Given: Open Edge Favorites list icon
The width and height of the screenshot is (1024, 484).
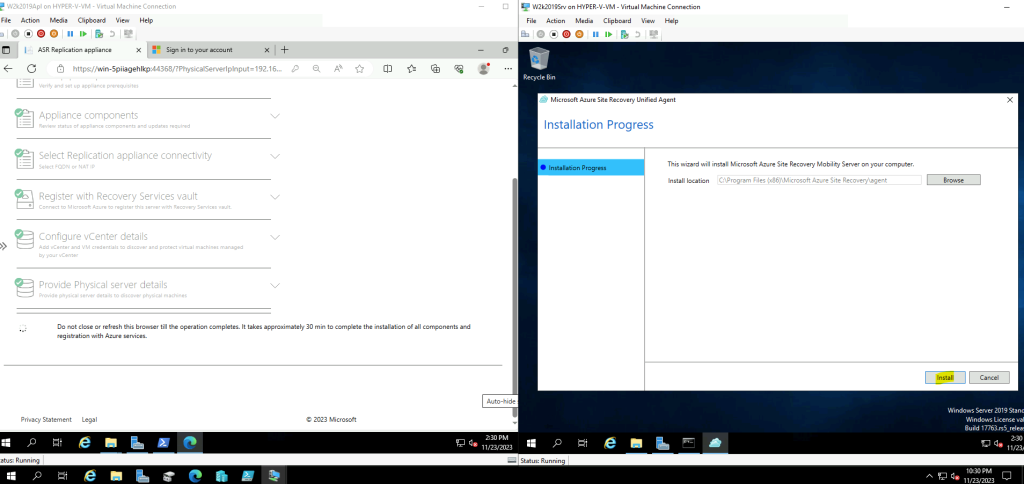Looking at the screenshot, I should pyautogui.click(x=411, y=69).
